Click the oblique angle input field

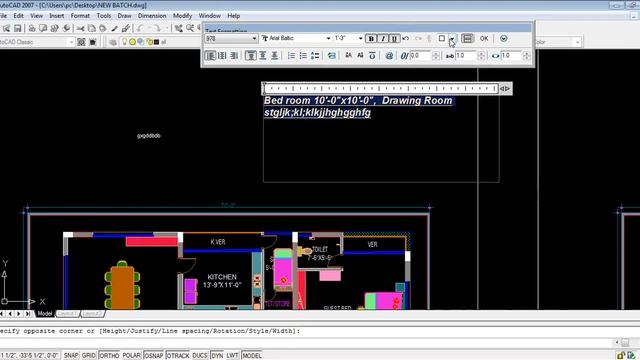pyautogui.click(x=420, y=56)
